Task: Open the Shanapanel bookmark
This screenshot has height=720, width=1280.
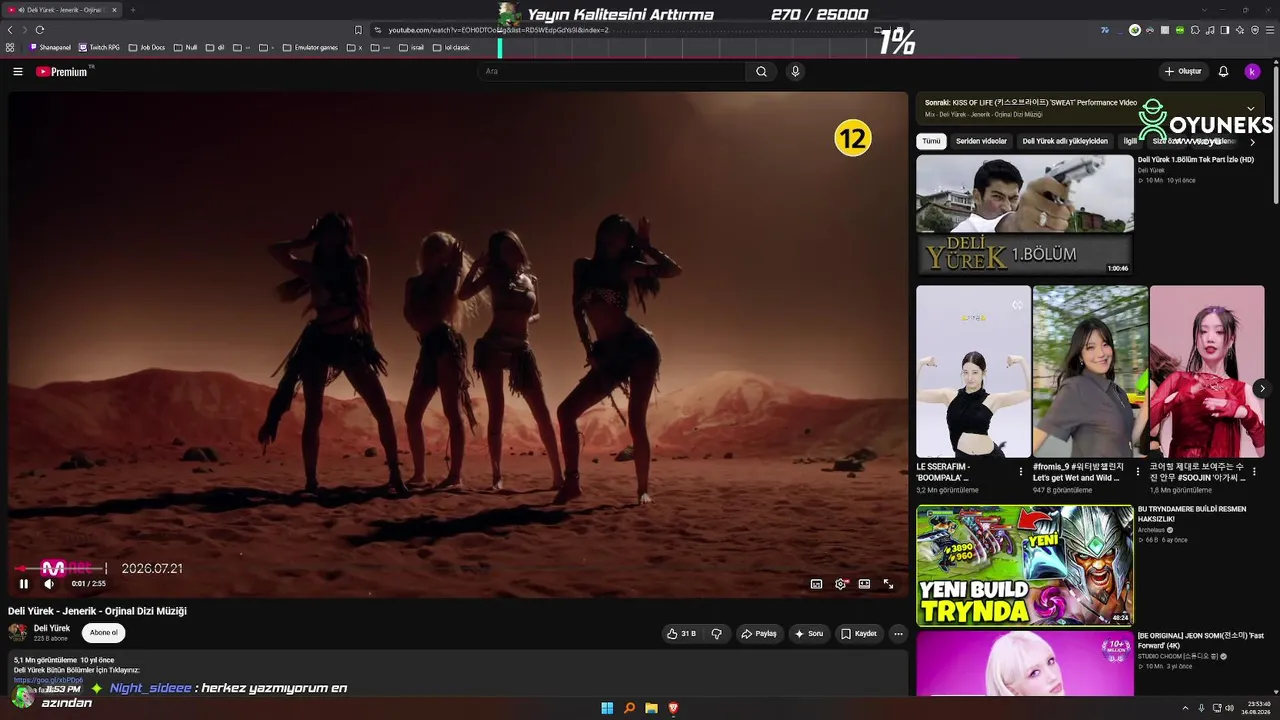Action: point(51,47)
